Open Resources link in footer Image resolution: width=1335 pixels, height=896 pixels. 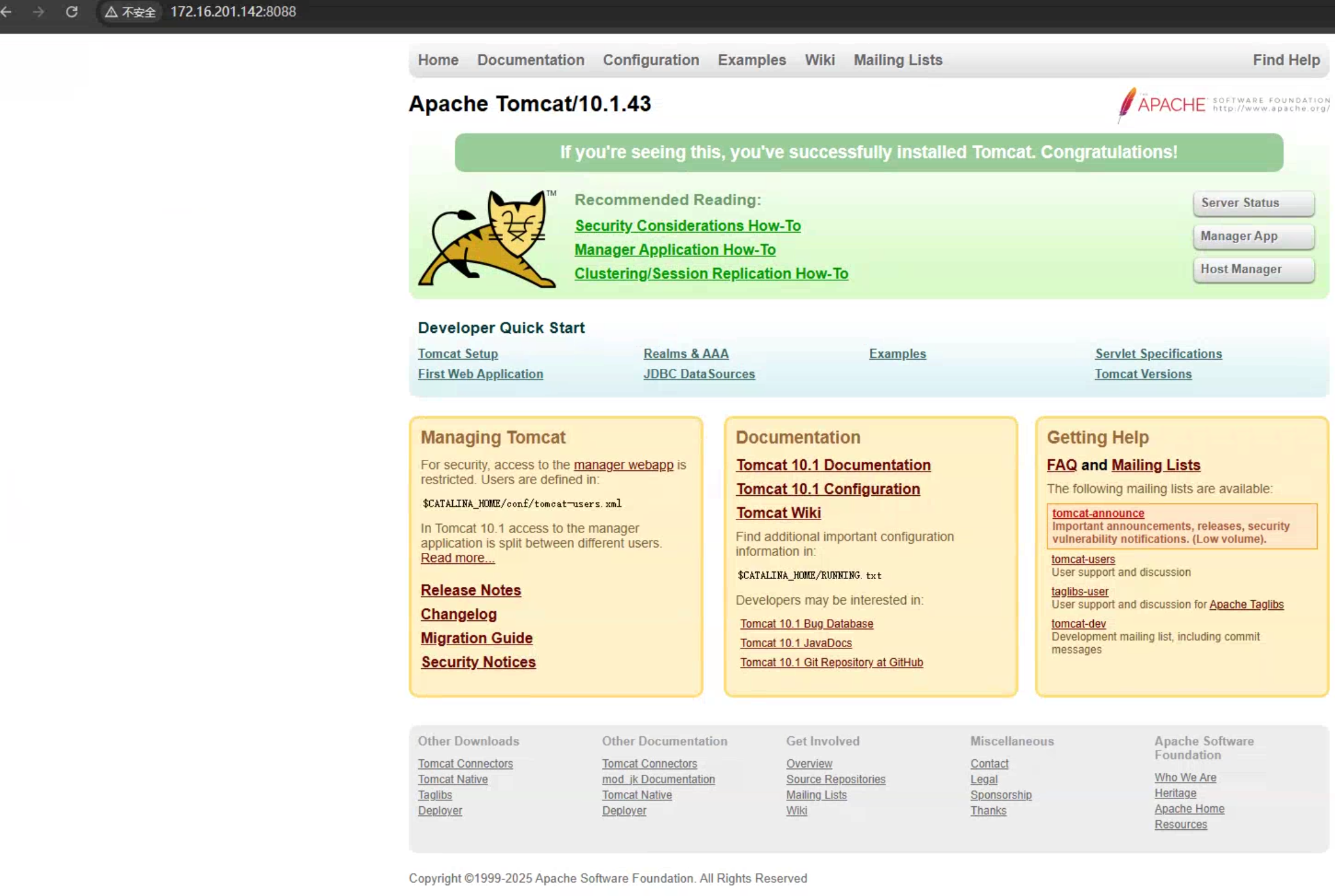(x=1180, y=825)
